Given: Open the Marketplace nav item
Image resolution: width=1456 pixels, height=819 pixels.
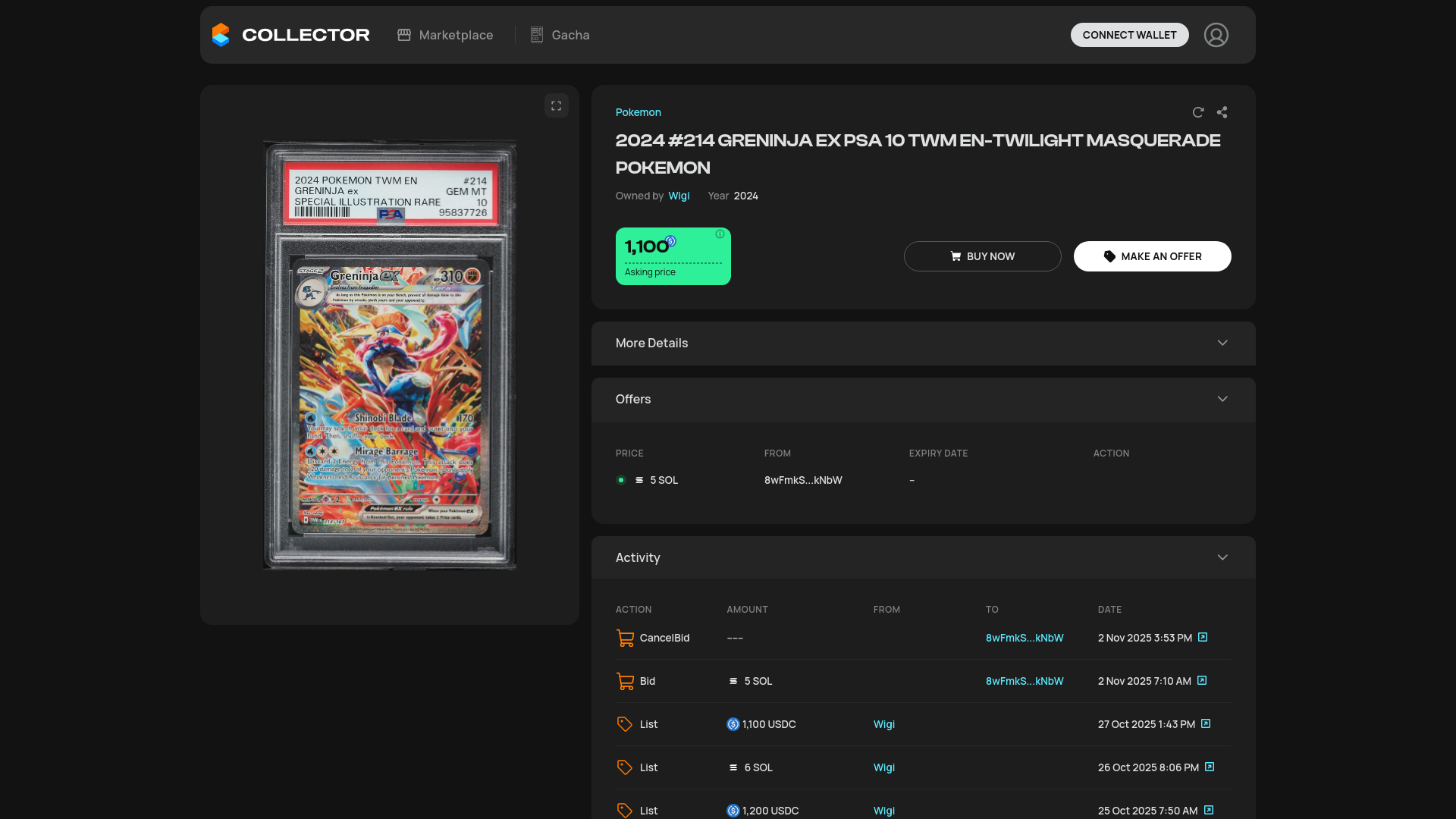Looking at the screenshot, I should [445, 35].
